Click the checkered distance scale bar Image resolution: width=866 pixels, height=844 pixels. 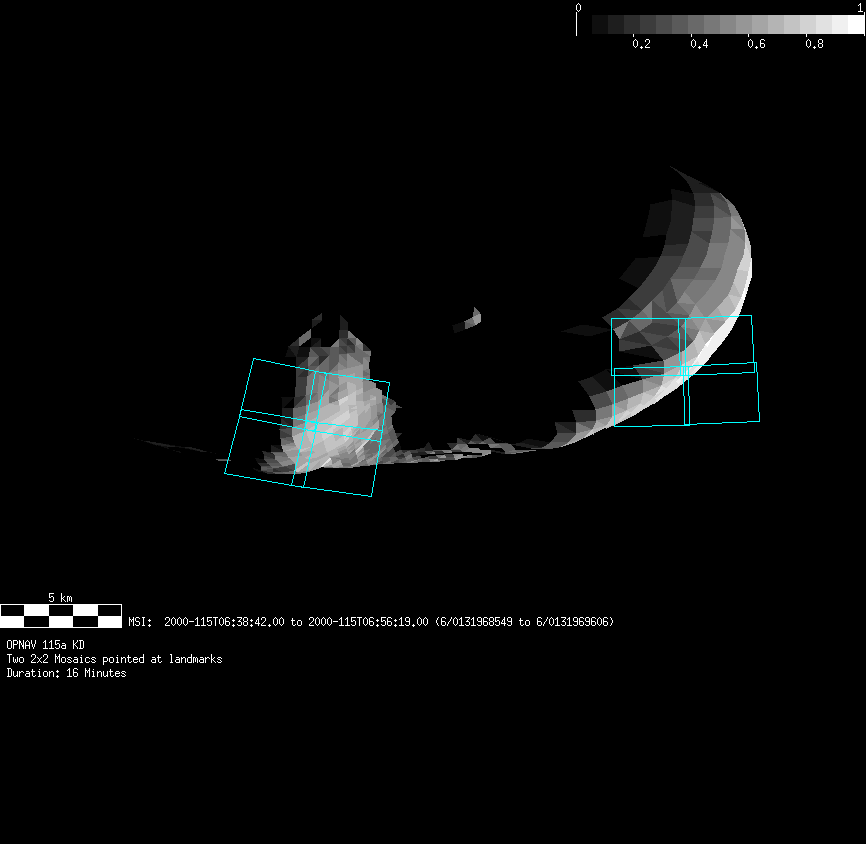tap(60, 615)
